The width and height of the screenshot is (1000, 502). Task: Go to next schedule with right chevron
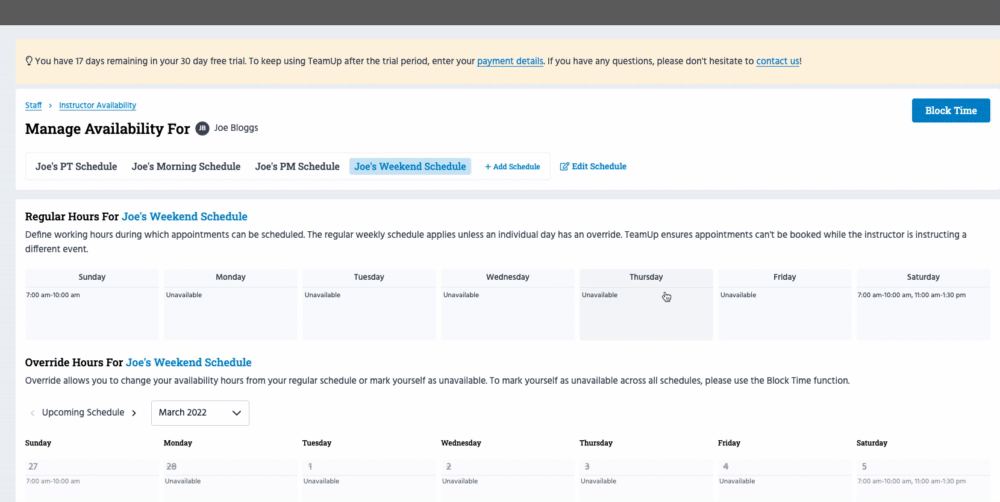click(x=134, y=413)
